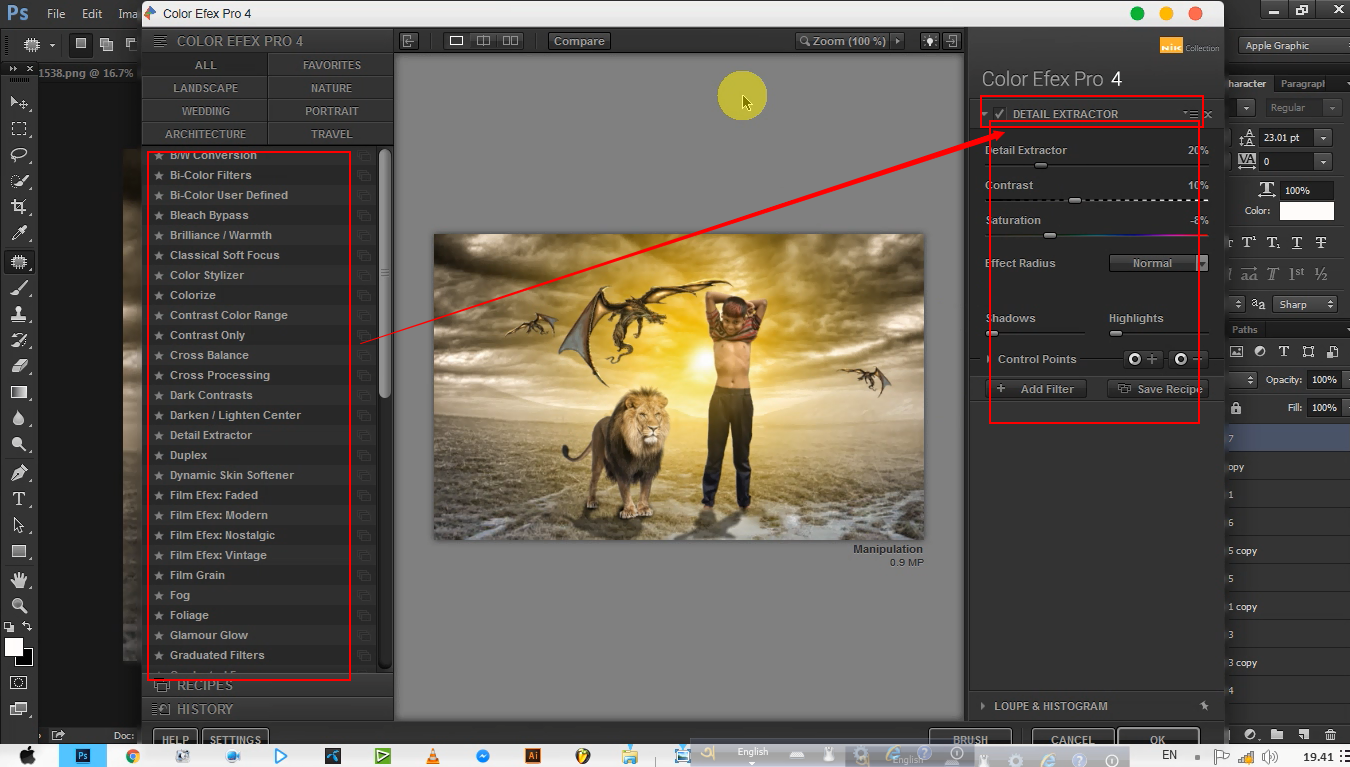Favorite star for Film Grain filter
The width and height of the screenshot is (1350, 767).
click(x=159, y=575)
